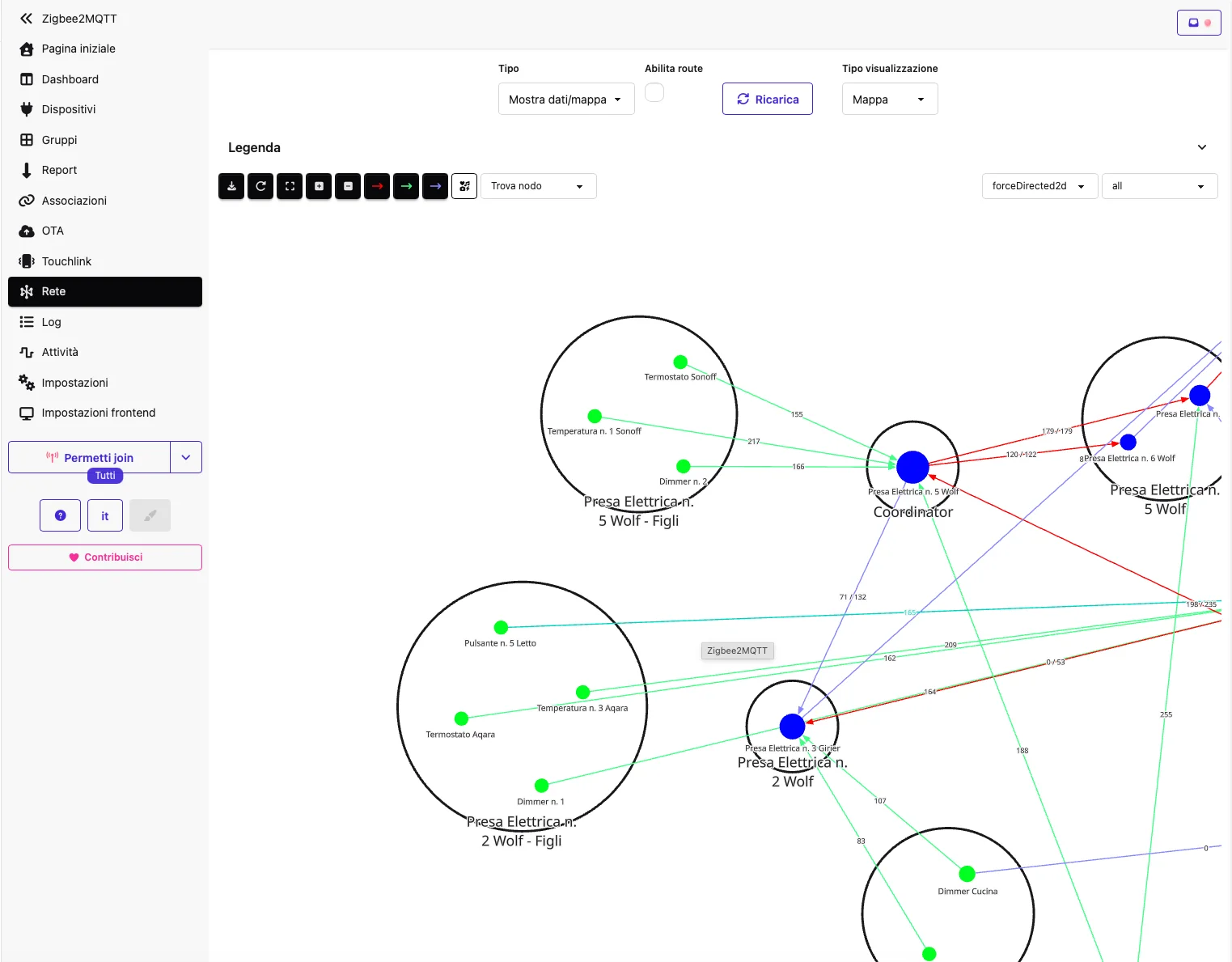Click the Ricarica button

768,99
